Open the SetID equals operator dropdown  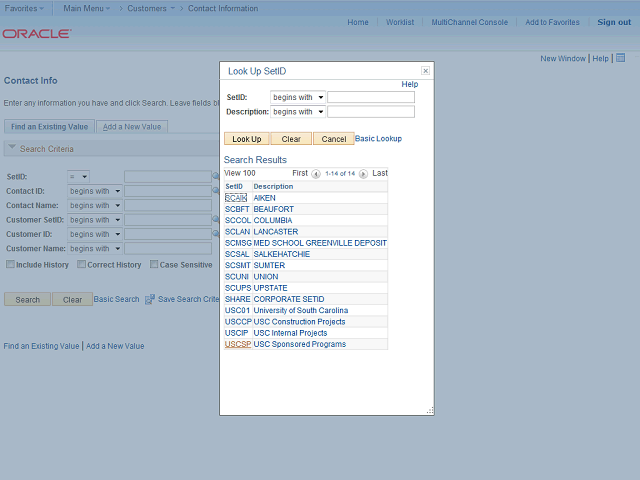point(78,177)
